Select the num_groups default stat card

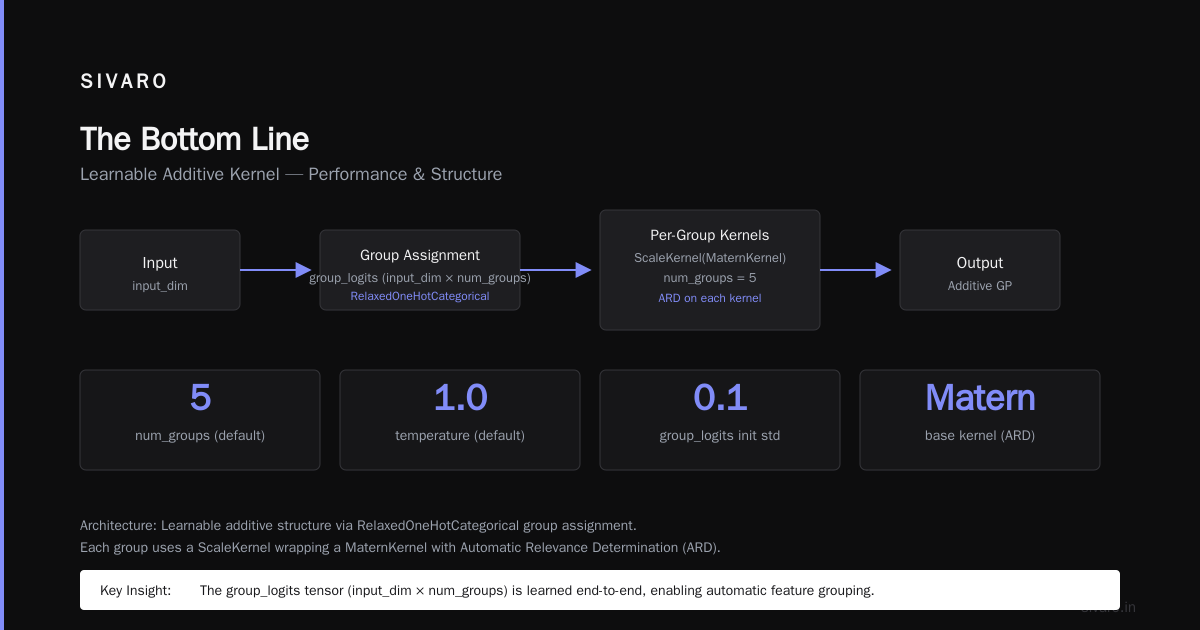[x=200, y=420]
